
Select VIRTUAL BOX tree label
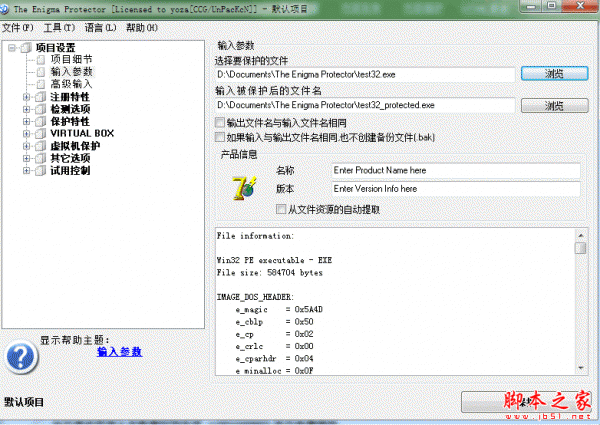[82, 134]
